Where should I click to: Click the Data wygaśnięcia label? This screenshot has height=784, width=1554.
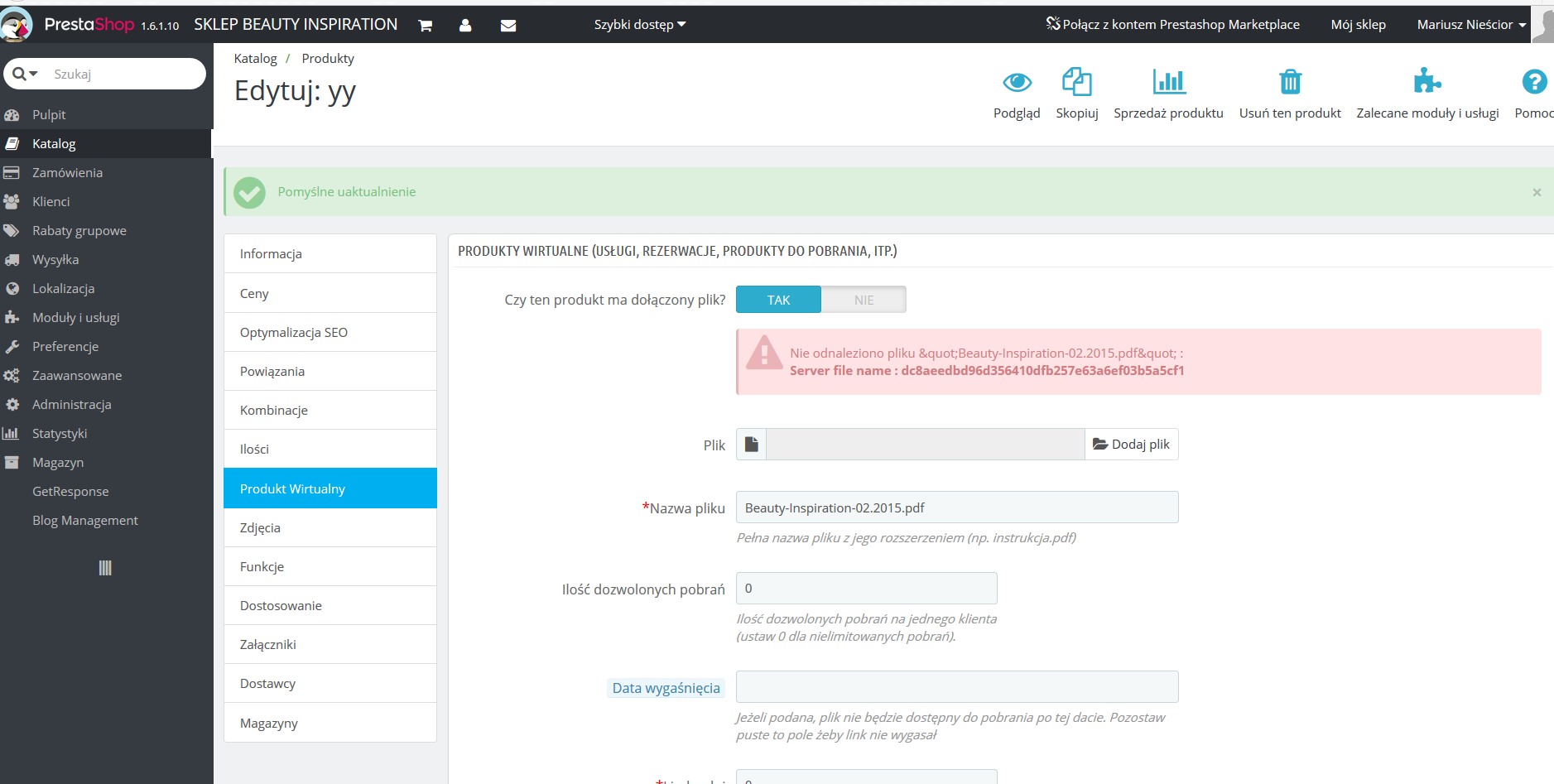pyautogui.click(x=666, y=688)
